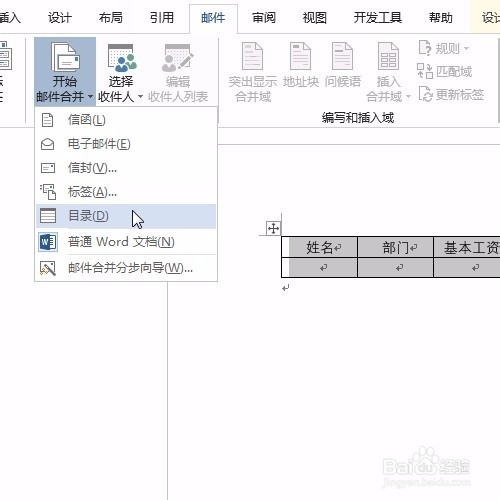Image resolution: width=500 pixels, height=500 pixels.
Task: Open the 帮助 ribbon tab
Action: point(441,17)
